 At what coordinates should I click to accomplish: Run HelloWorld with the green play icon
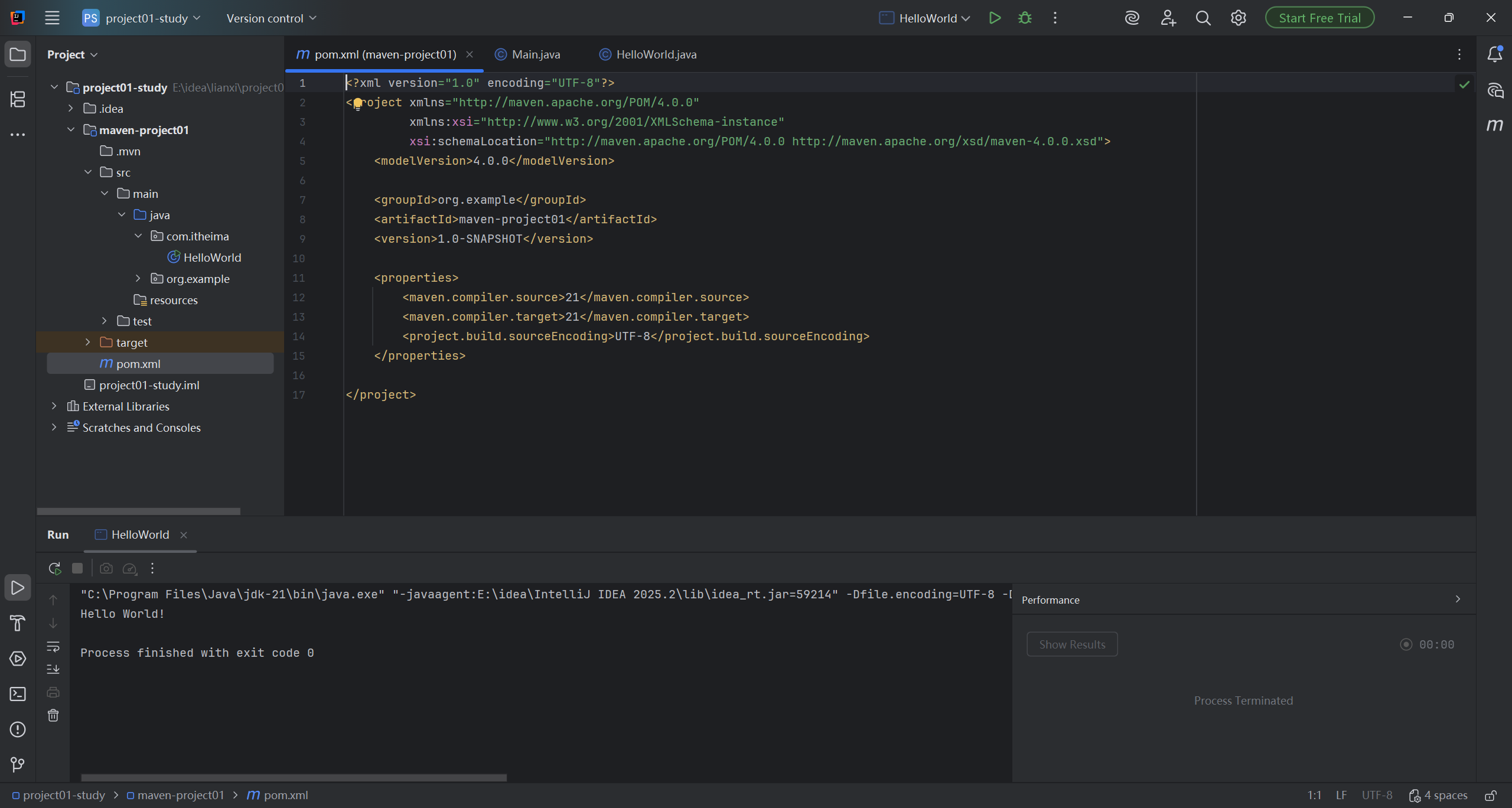click(x=995, y=18)
